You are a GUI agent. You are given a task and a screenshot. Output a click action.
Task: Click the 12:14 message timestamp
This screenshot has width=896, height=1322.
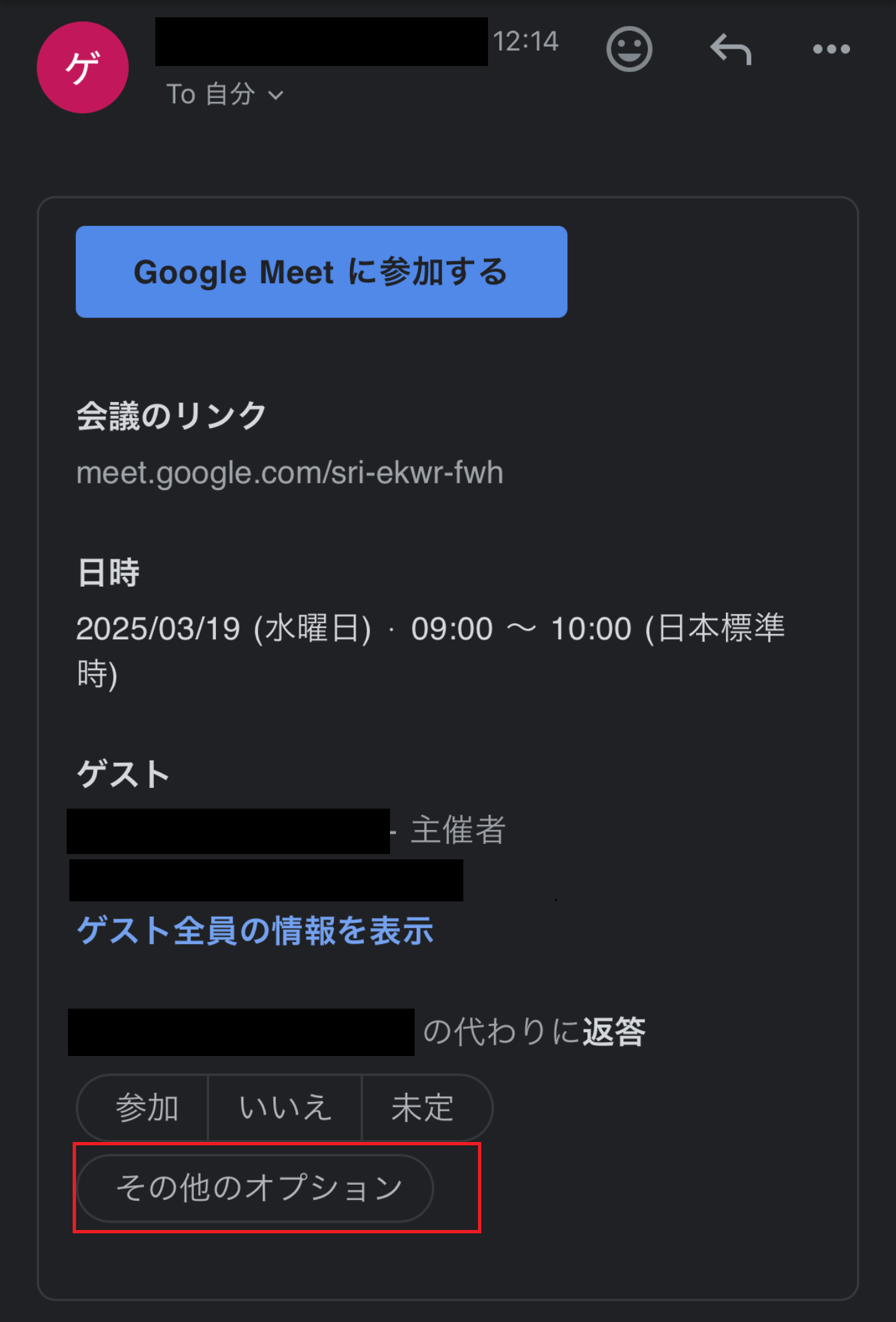coord(525,41)
